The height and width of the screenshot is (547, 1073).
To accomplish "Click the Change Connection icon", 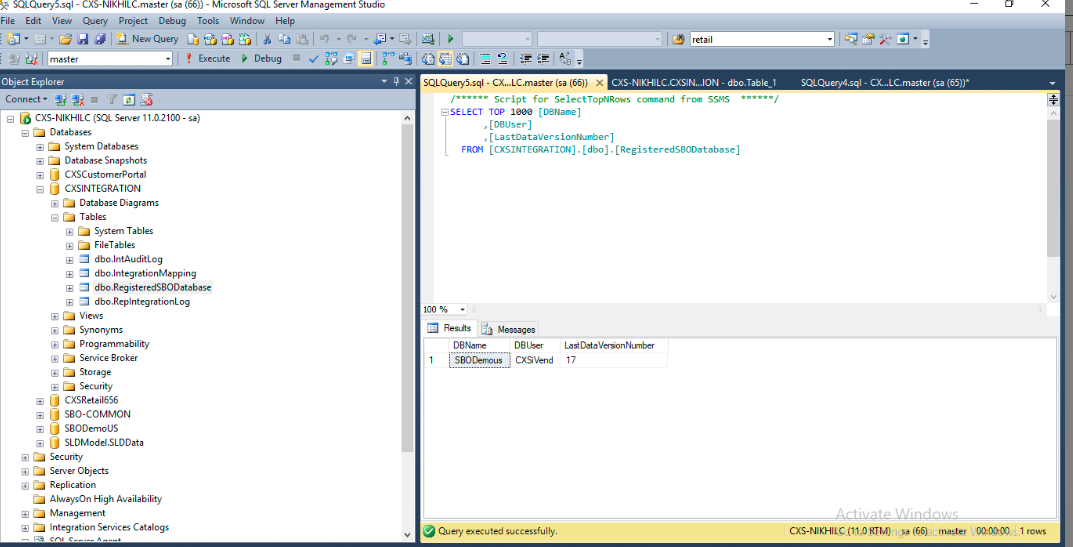I will point(31,59).
